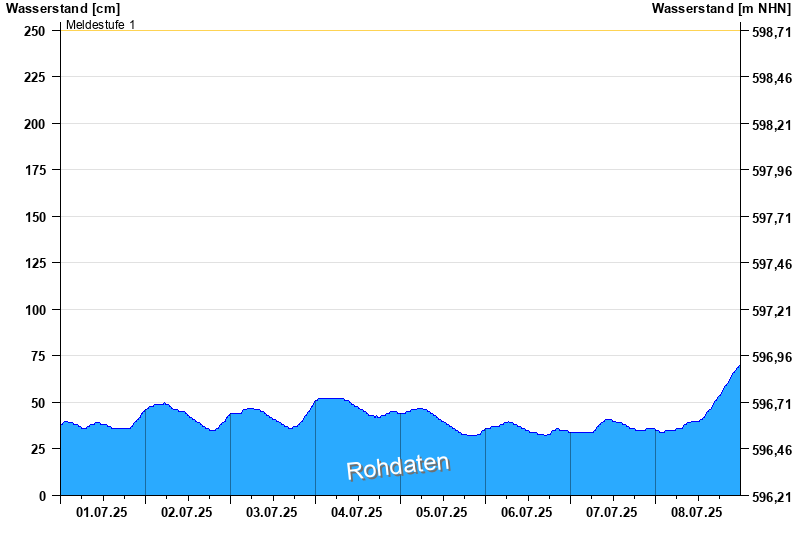Click the 598,71 value on the right axis
The height and width of the screenshot is (550, 800).
click(772, 32)
